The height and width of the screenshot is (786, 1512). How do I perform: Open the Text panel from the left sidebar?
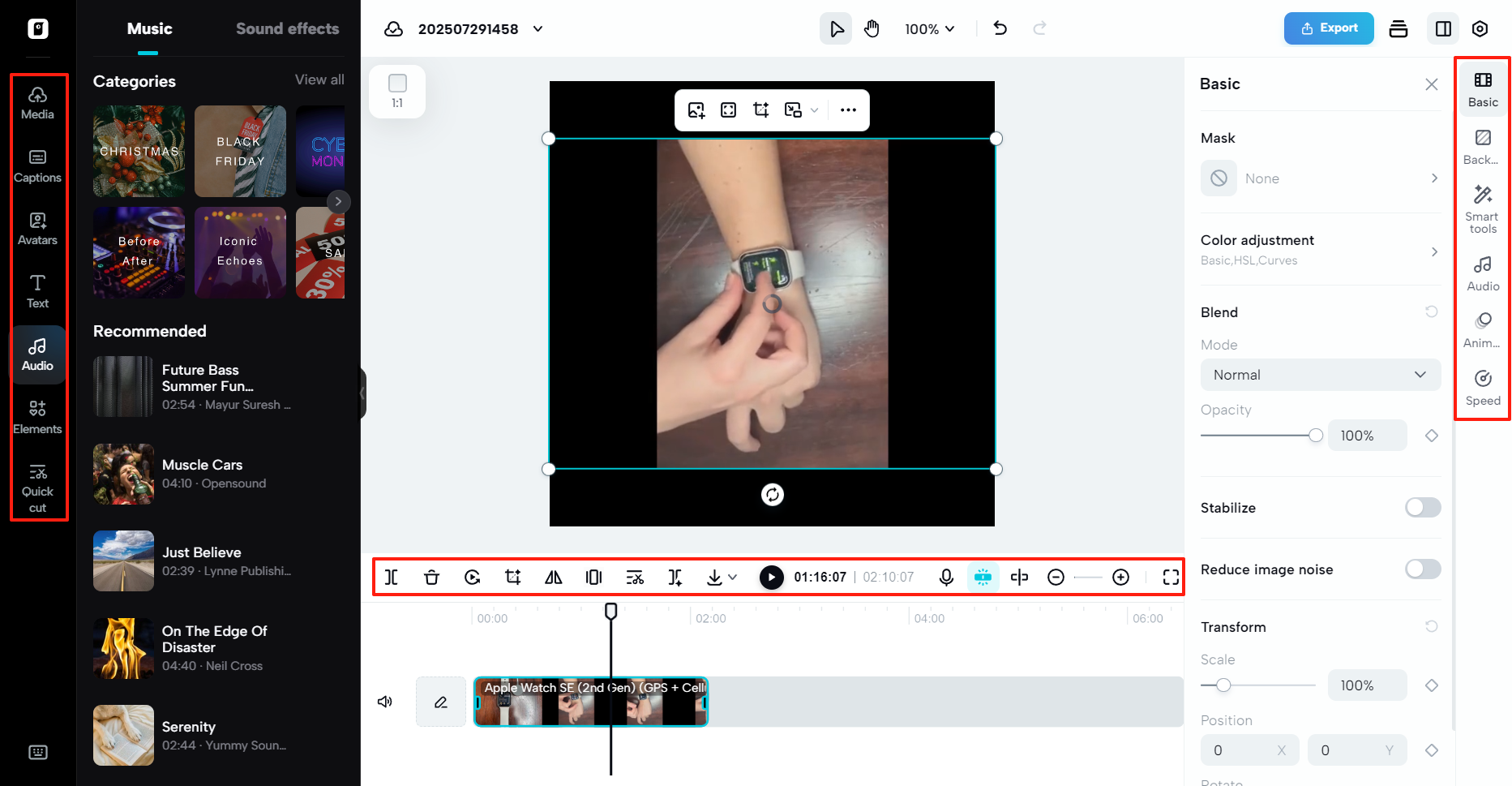[37, 290]
